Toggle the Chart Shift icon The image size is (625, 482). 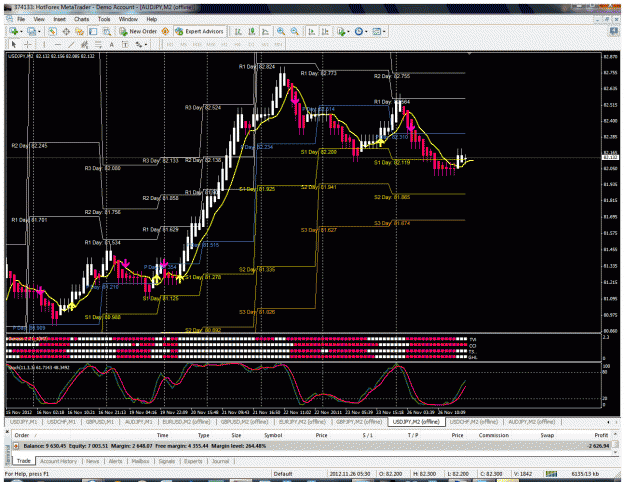pos(325,31)
